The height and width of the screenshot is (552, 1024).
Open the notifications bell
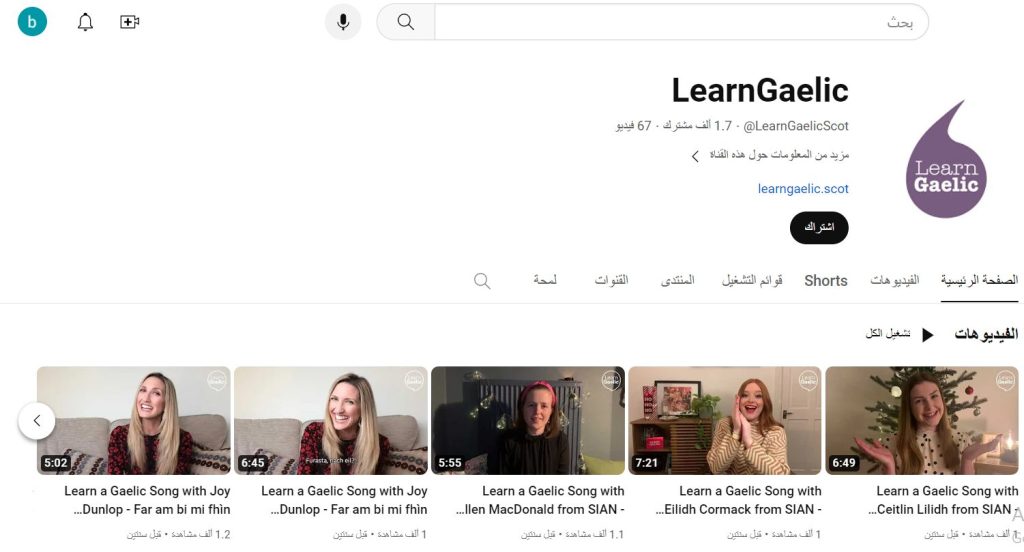[85, 22]
